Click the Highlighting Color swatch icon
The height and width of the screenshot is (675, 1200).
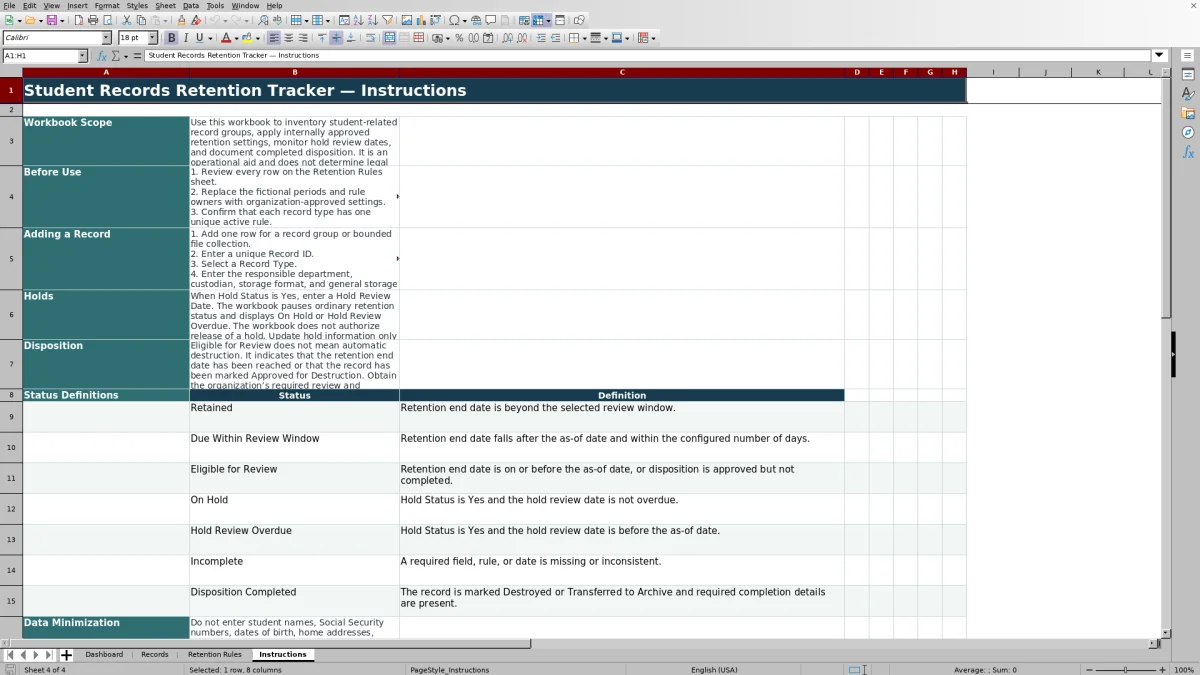[248, 38]
